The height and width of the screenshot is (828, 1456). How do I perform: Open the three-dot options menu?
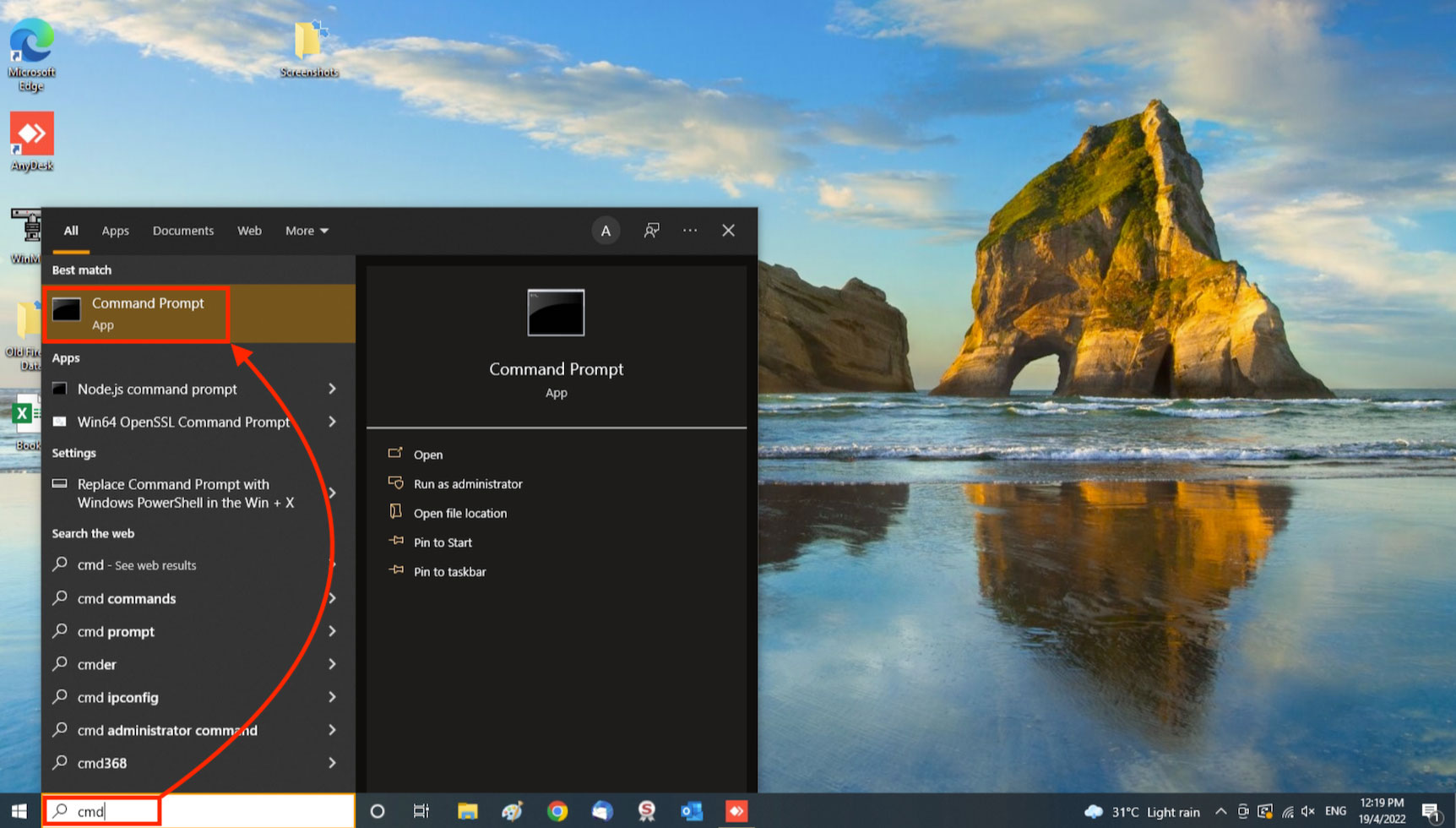(x=690, y=231)
